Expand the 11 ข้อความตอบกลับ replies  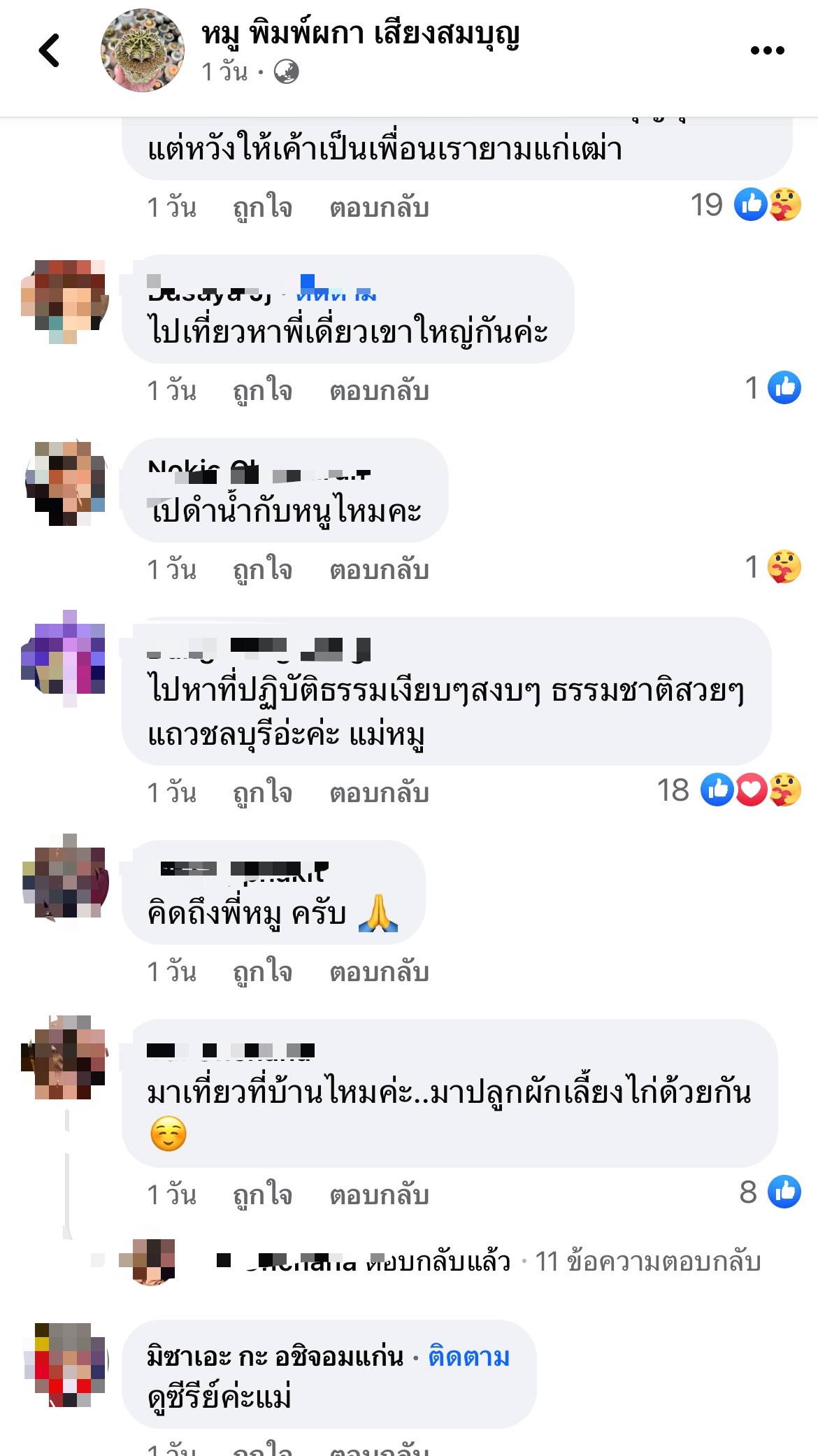click(x=647, y=1262)
